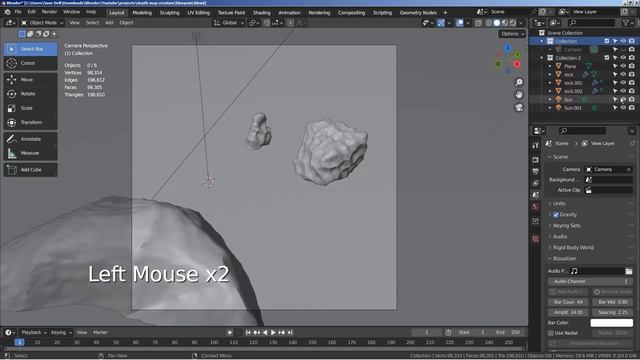The image size is (640, 360).
Task: Click the Audio Channel field
Action: click(590, 282)
